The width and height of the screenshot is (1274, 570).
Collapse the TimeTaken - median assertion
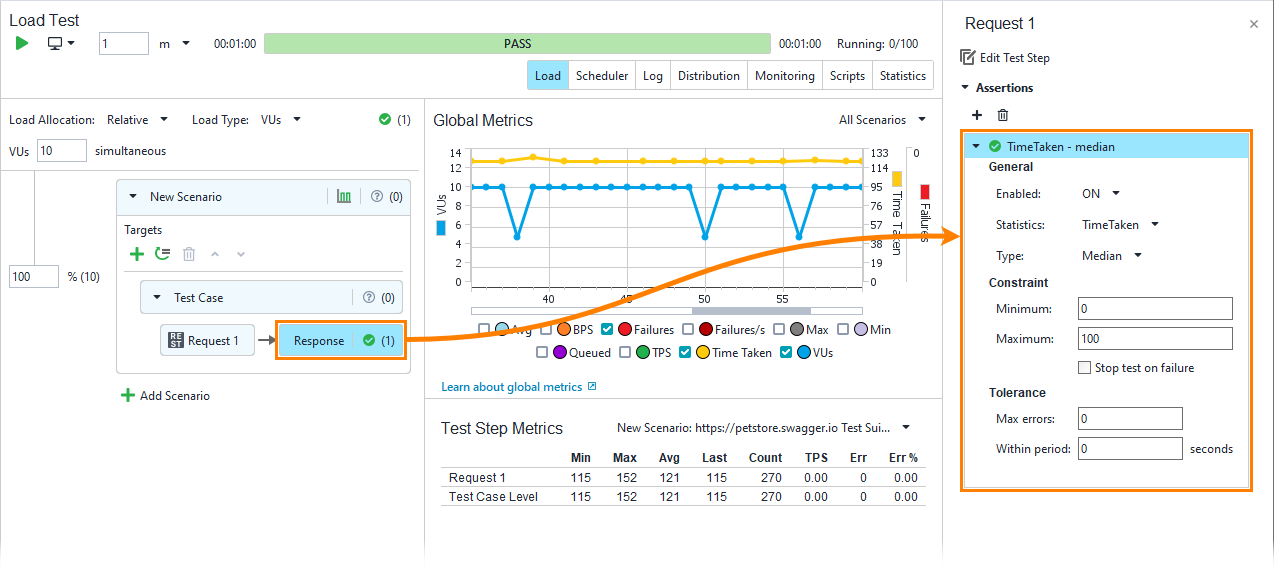[x=976, y=146]
